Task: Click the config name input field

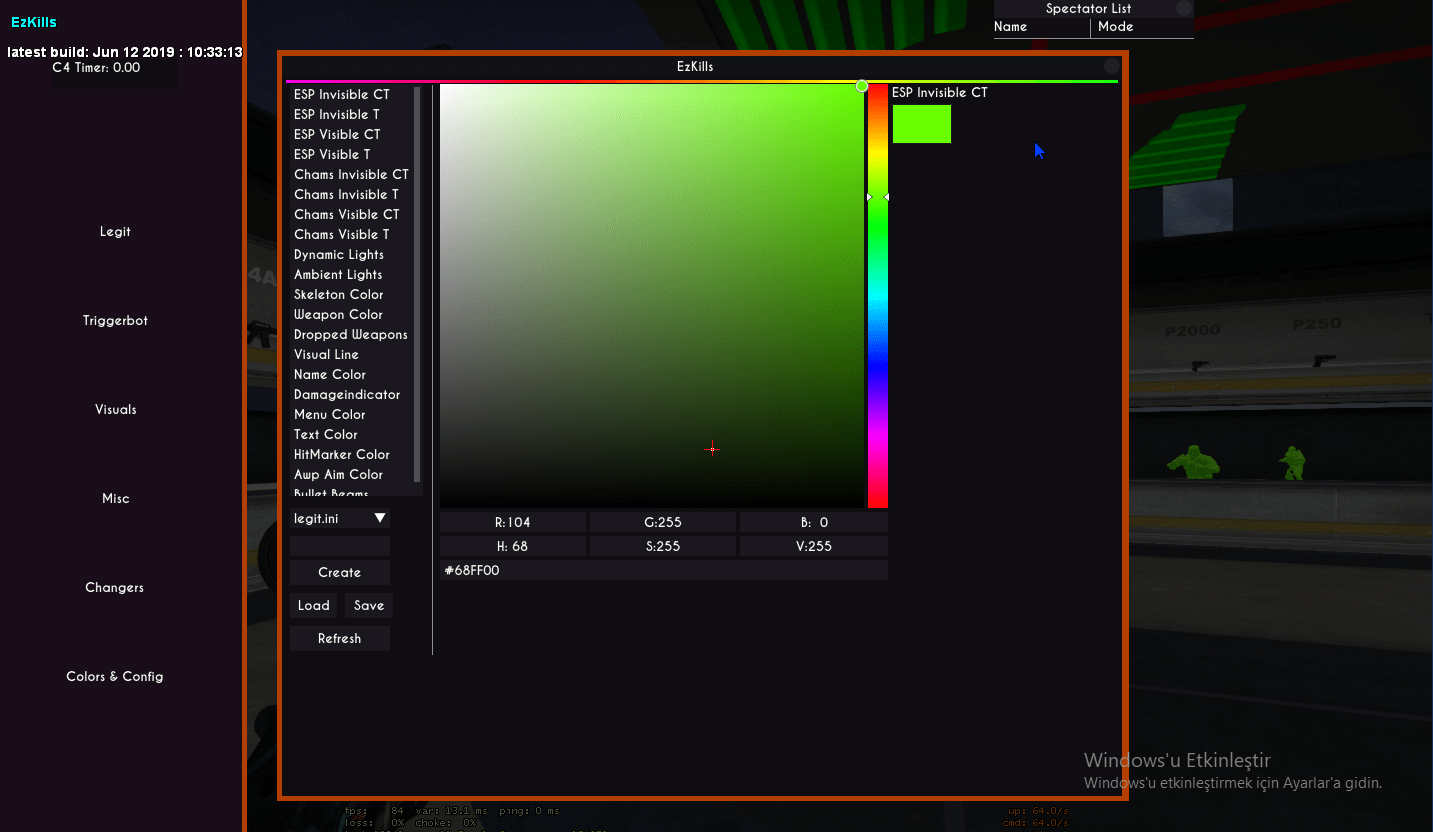Action: [x=340, y=546]
